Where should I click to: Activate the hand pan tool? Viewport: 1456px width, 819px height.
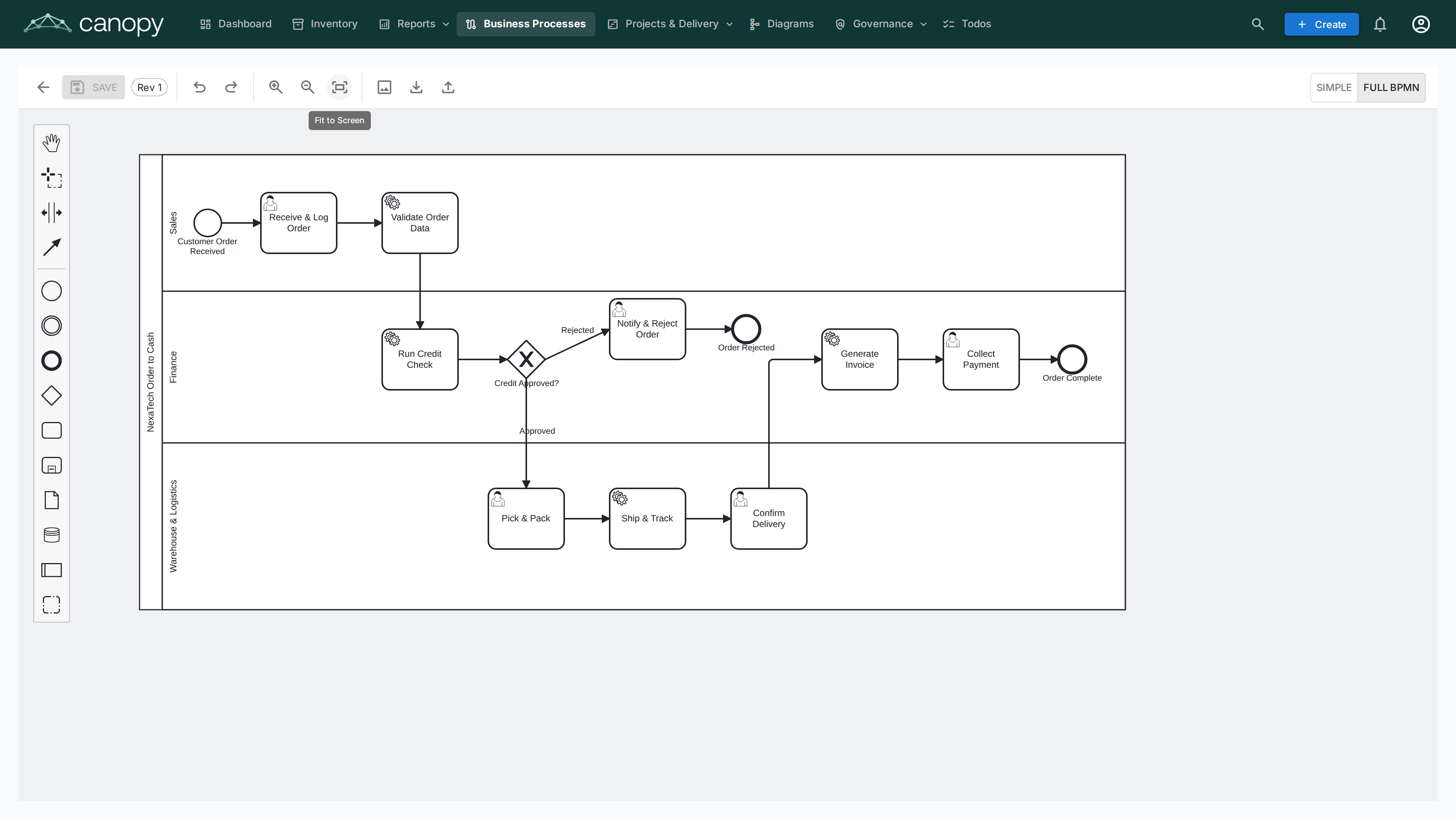pos(52,143)
